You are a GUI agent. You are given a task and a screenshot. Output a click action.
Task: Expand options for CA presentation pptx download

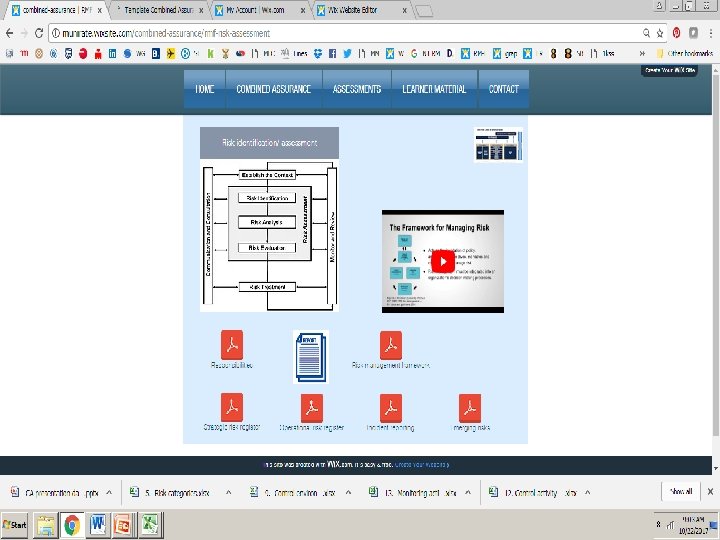pos(109,493)
